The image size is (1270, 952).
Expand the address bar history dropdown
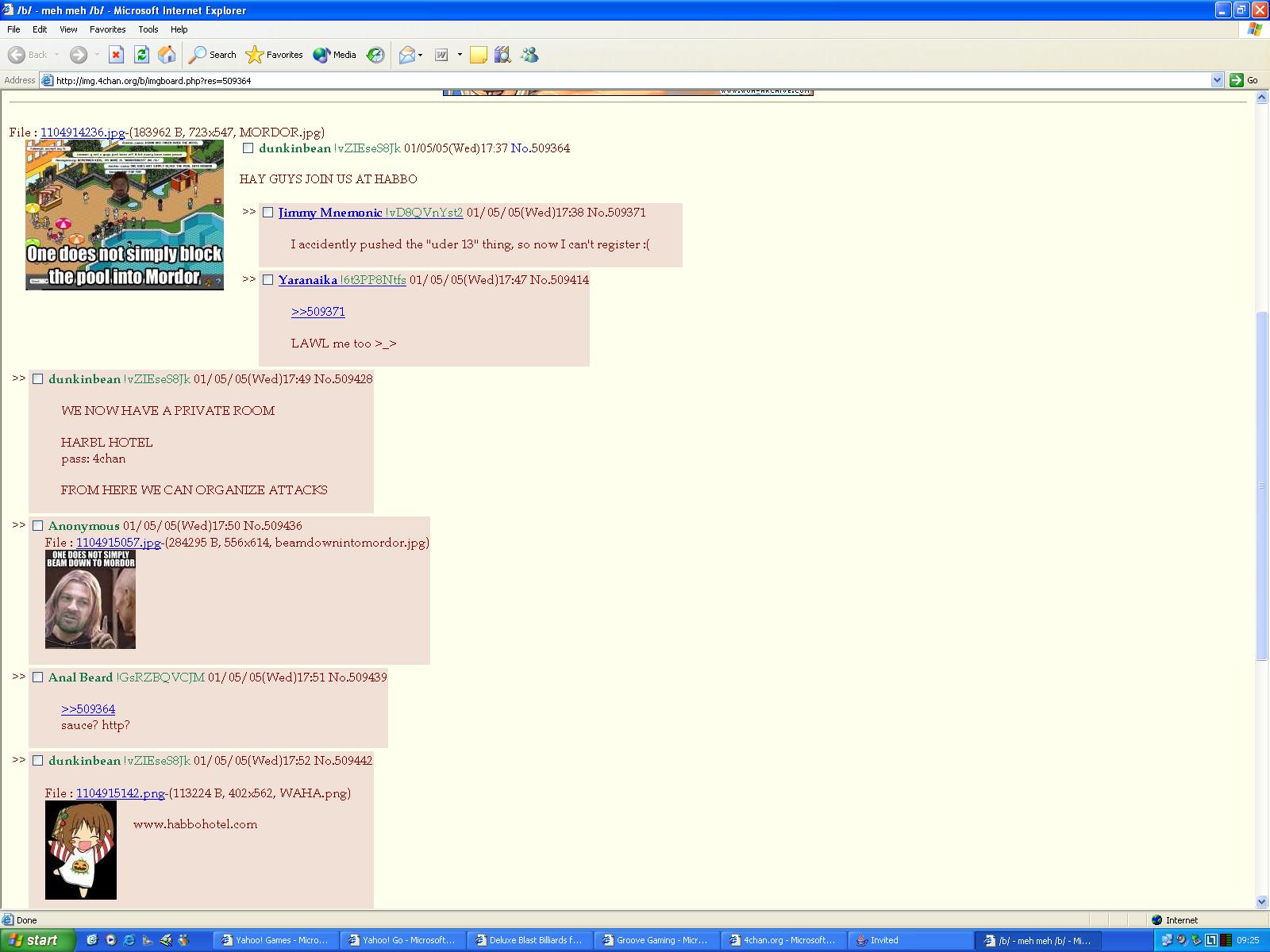point(1217,80)
